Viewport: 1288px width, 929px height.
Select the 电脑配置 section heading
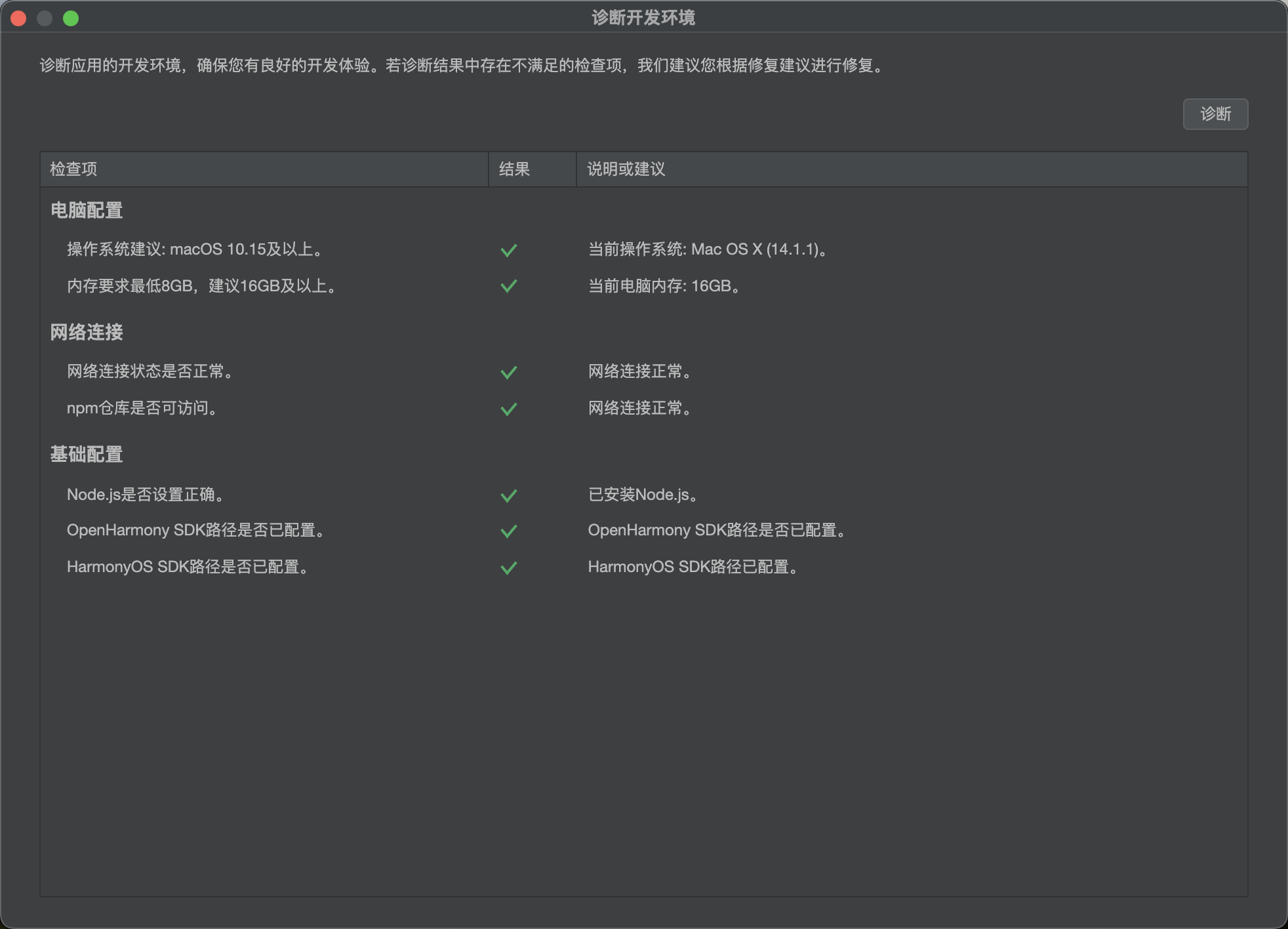coord(87,211)
